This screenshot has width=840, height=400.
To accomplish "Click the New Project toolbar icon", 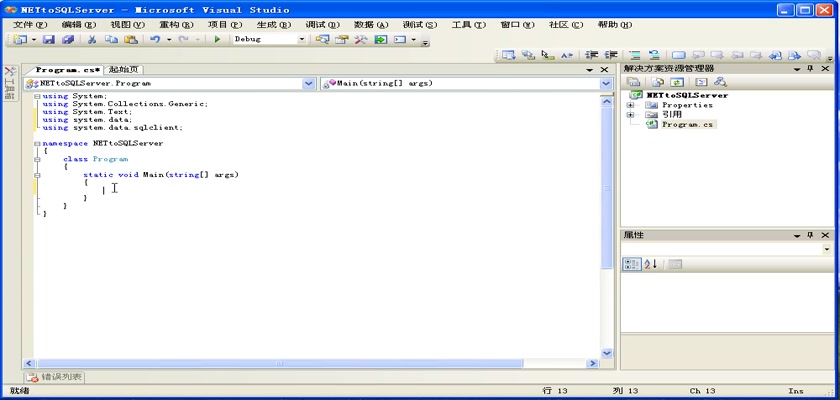I will [20, 39].
